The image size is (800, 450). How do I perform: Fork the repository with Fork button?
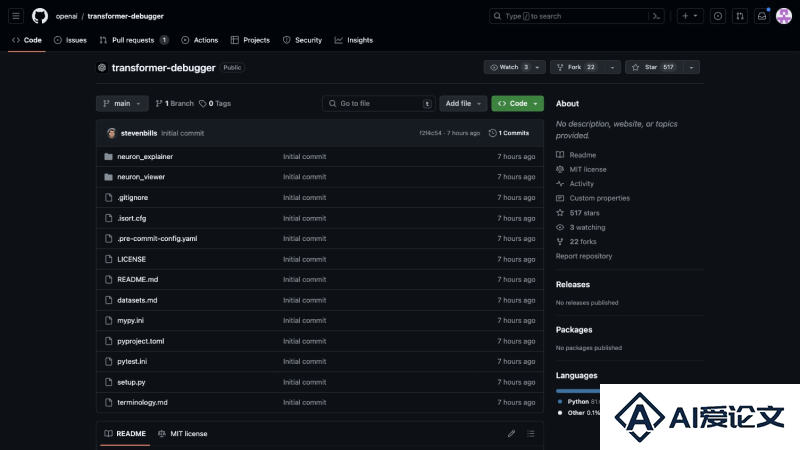click(x=577, y=67)
